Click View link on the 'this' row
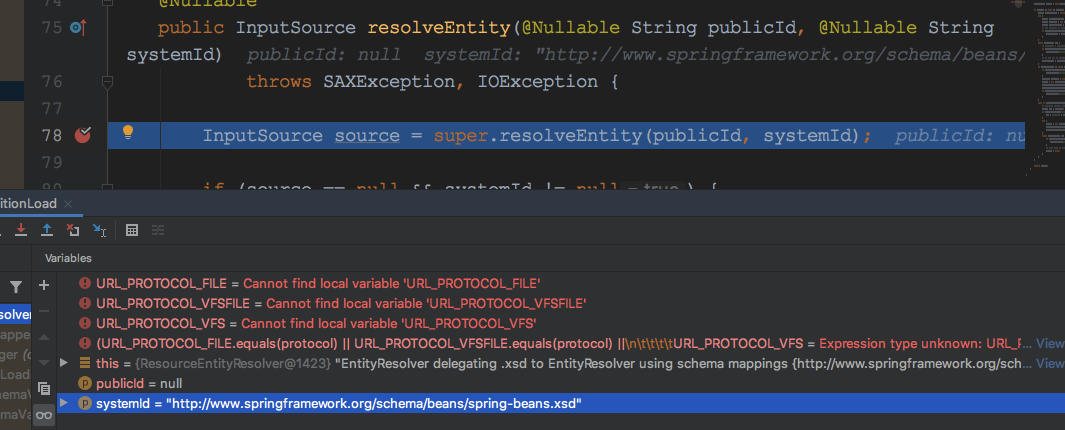Image resolution: width=1065 pixels, height=430 pixels. 1050,363
